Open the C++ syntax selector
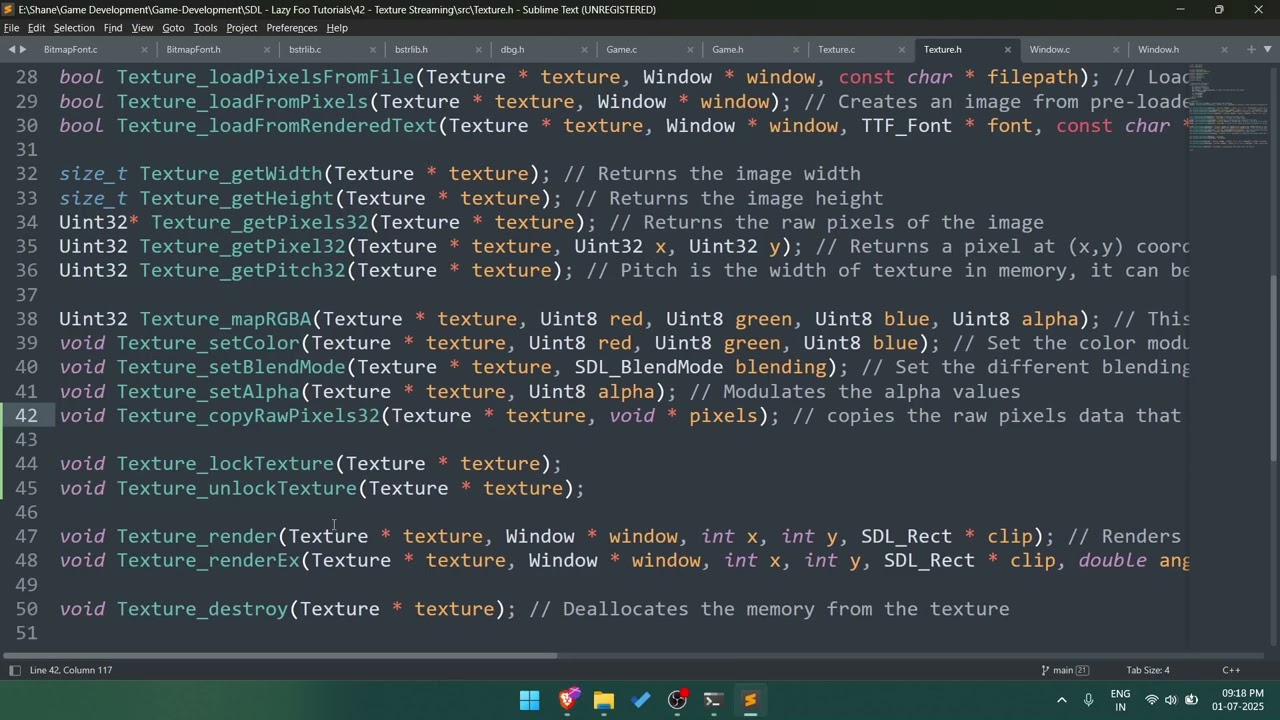Image resolution: width=1280 pixels, height=720 pixels. click(x=1231, y=670)
